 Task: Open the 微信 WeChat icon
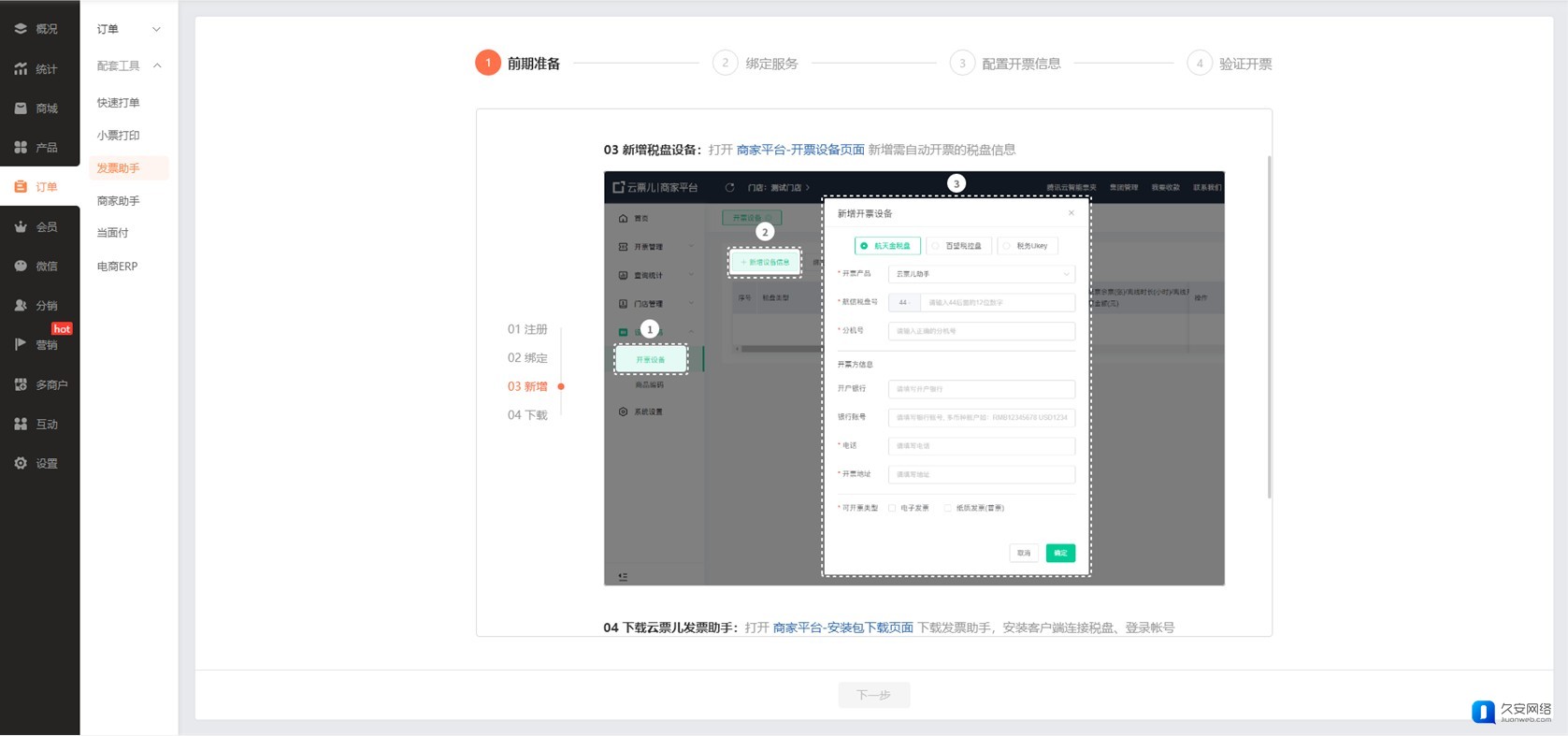[21, 267]
